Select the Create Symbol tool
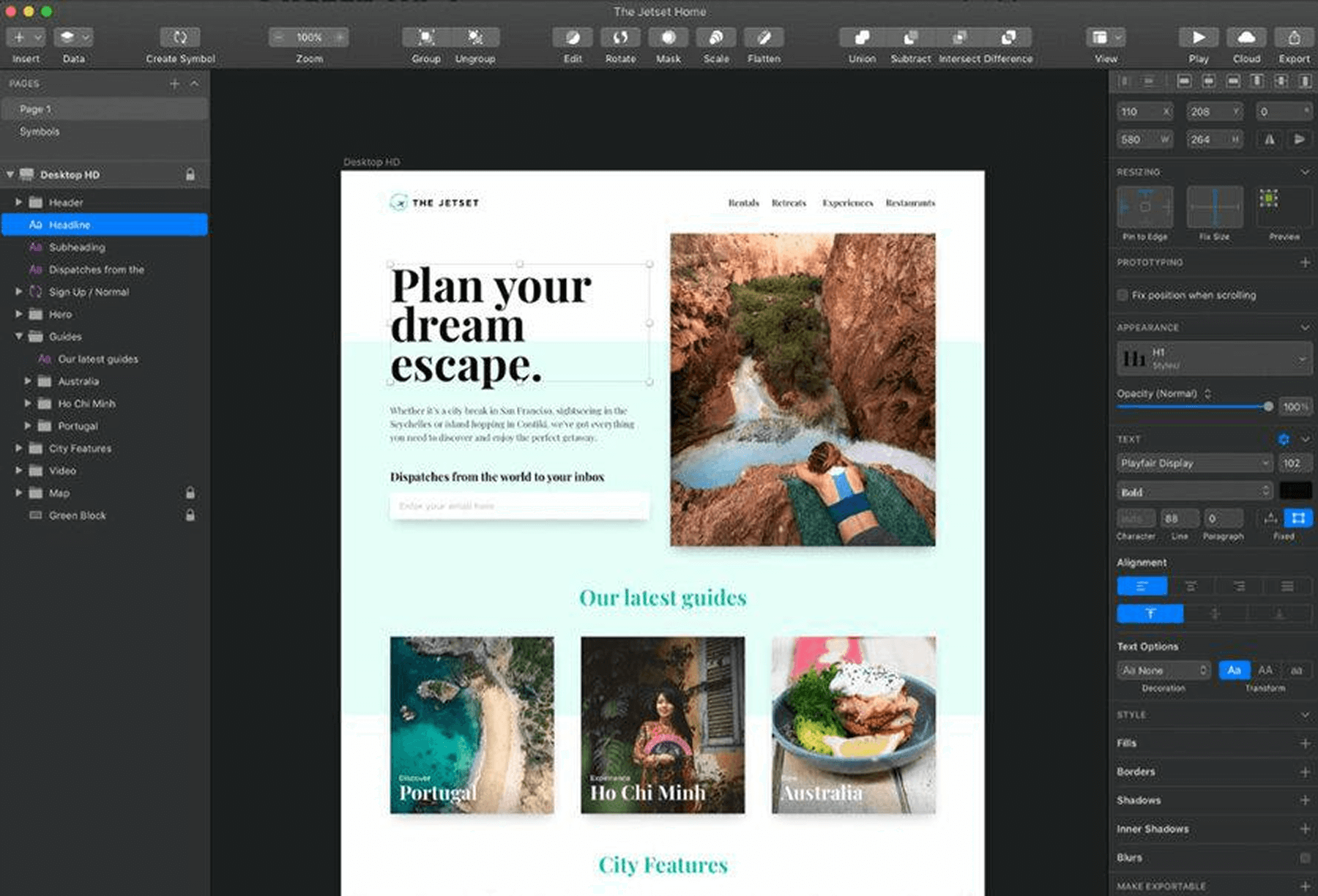This screenshot has width=1318, height=896. [179, 37]
